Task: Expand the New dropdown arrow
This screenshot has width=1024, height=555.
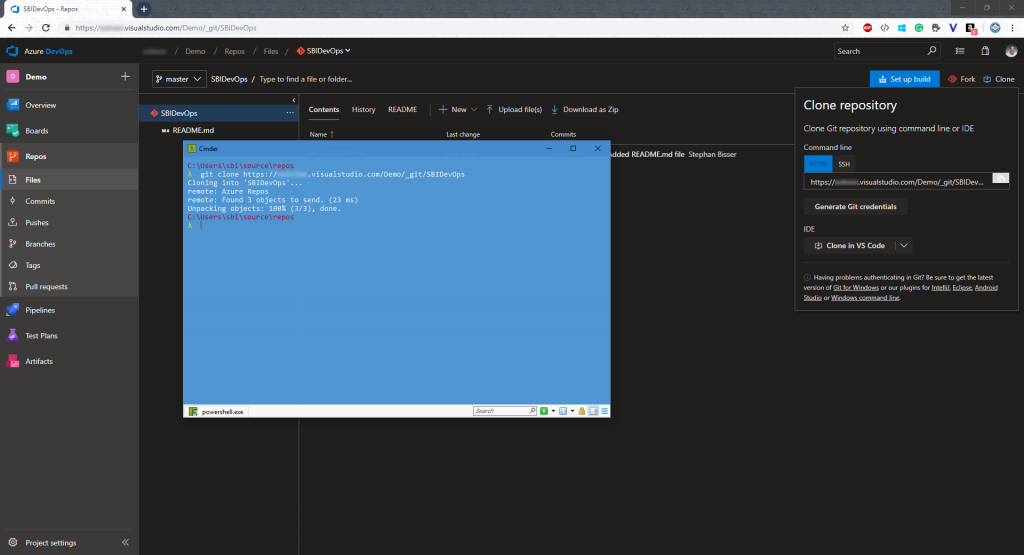Action: [x=474, y=110]
